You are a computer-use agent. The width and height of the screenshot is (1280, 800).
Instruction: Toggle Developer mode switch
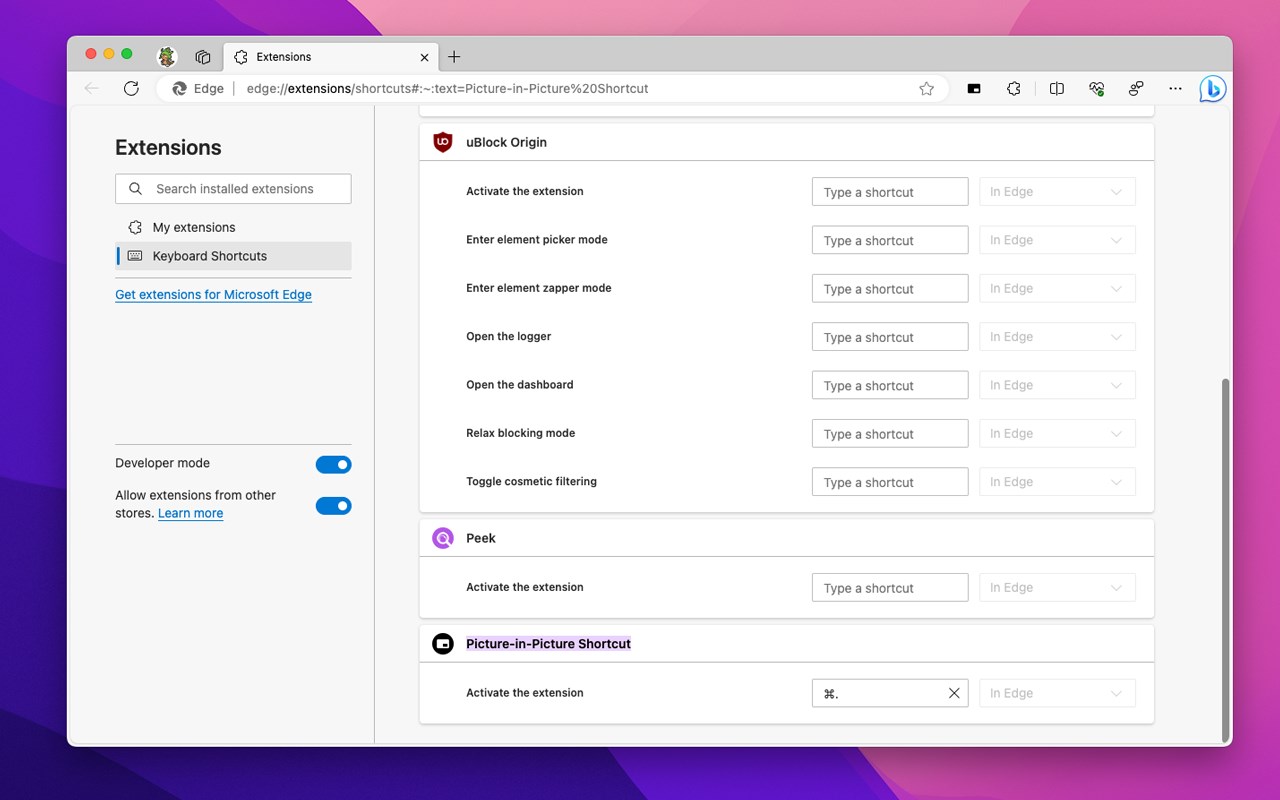click(x=334, y=464)
